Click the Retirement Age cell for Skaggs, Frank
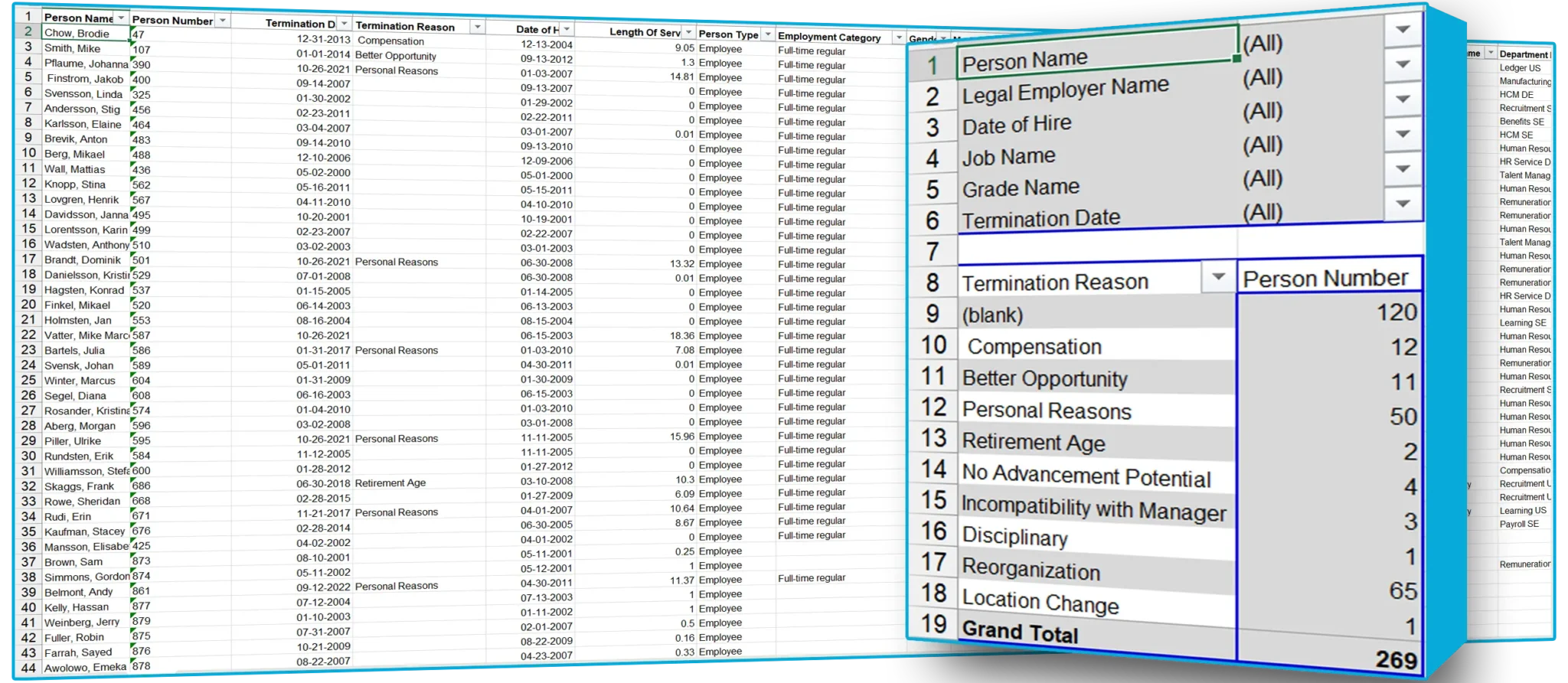1568x683 pixels. pyautogui.click(x=390, y=483)
